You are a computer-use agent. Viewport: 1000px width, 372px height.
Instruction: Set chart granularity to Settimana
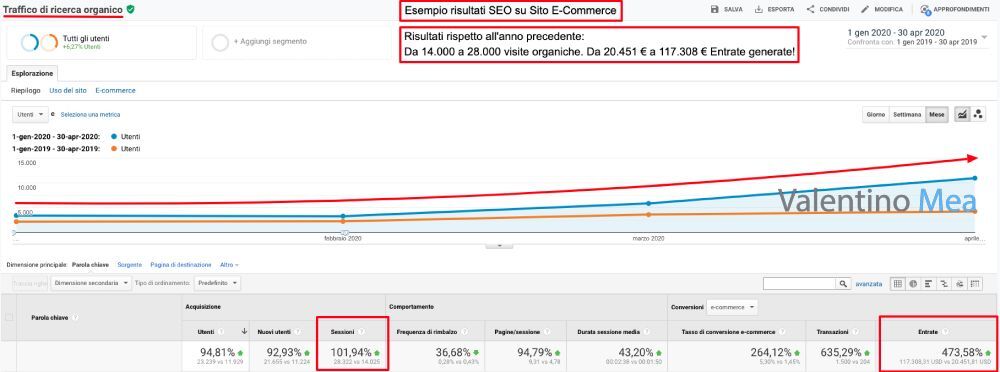pos(907,115)
